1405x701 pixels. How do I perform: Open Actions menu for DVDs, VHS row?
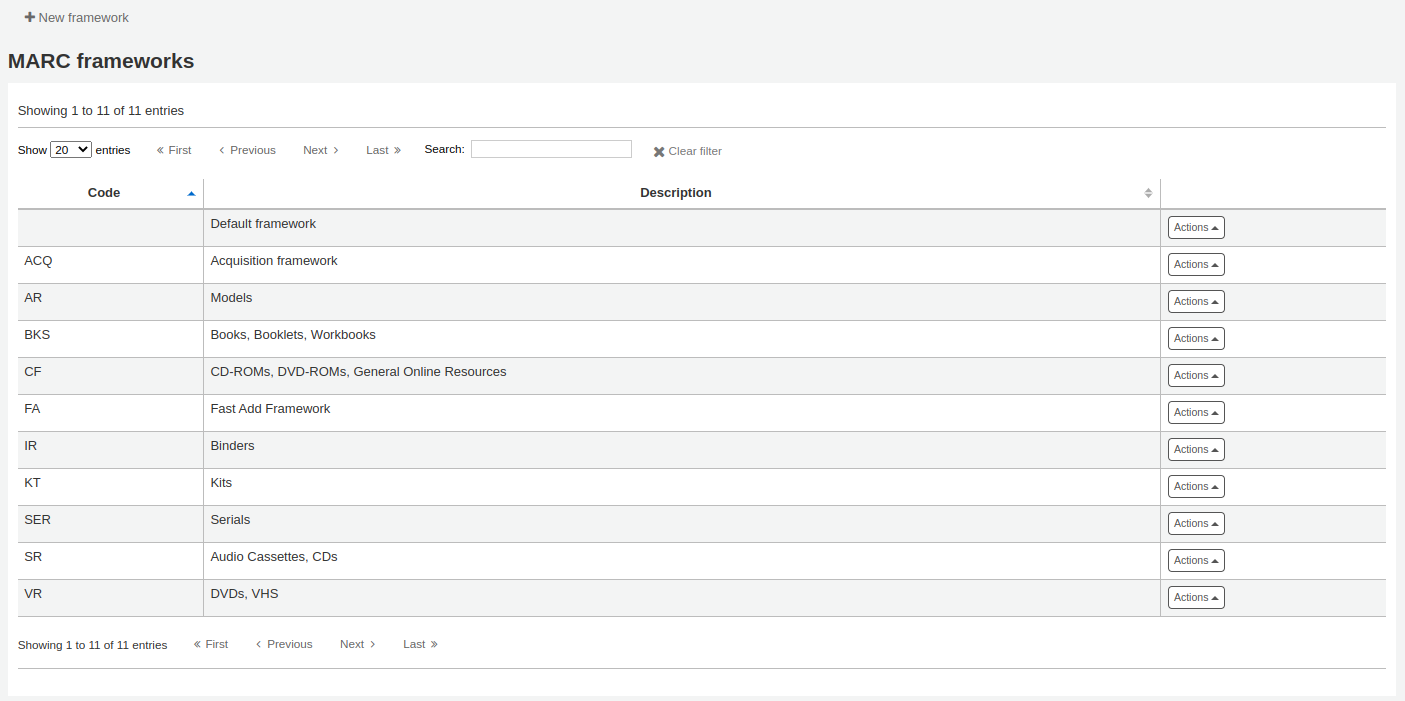(1196, 598)
